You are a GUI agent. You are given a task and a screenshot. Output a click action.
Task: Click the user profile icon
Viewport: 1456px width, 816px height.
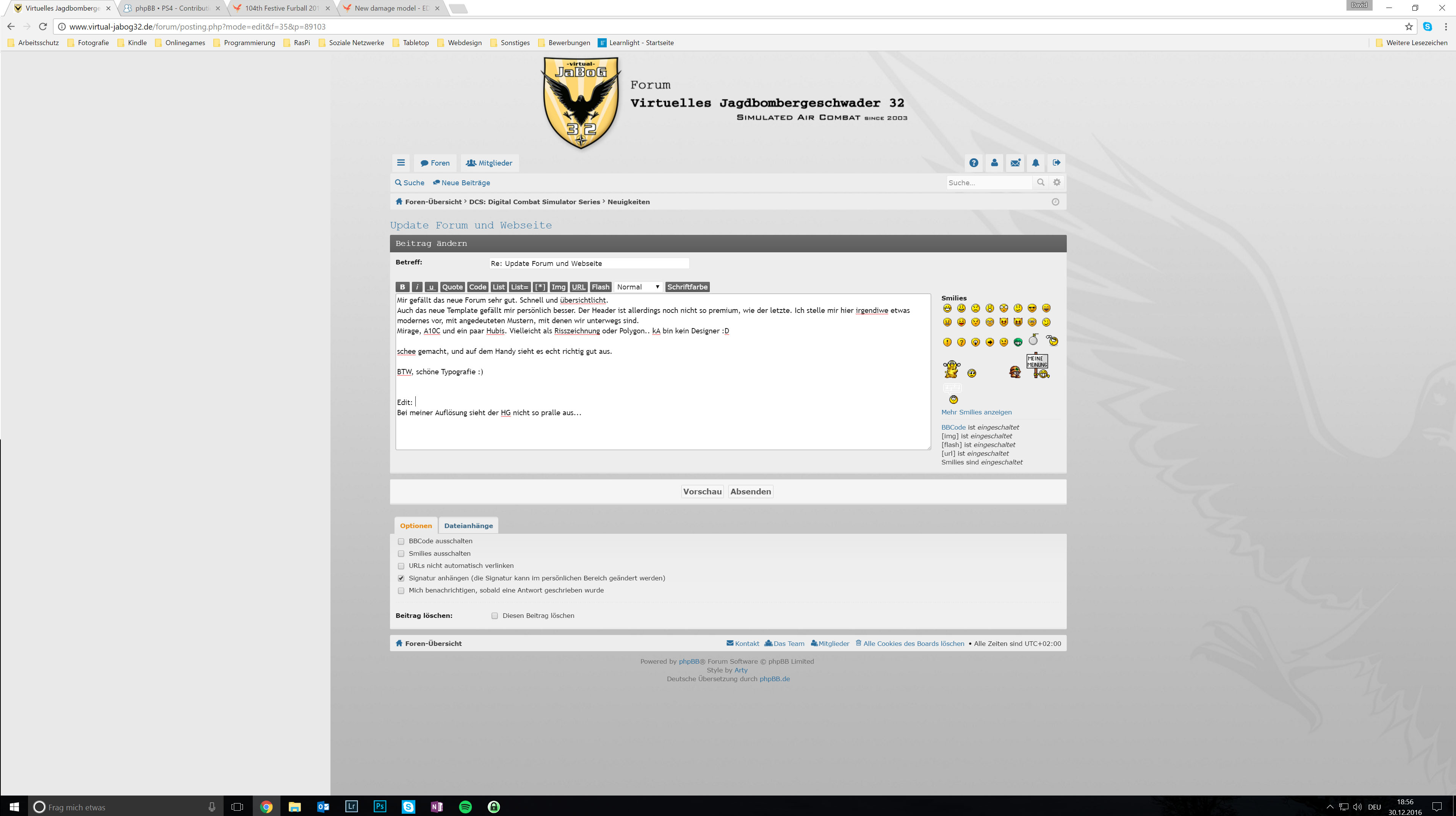[994, 163]
